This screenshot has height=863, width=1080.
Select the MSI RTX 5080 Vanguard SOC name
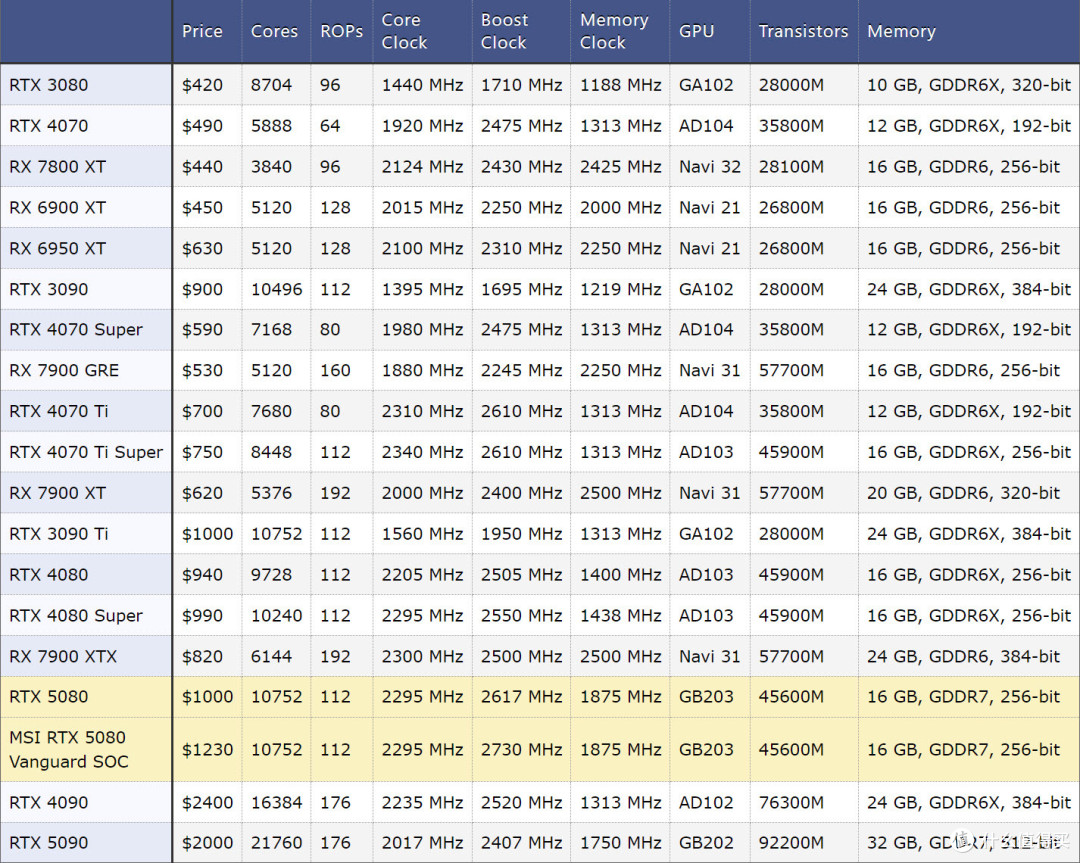(x=68, y=749)
